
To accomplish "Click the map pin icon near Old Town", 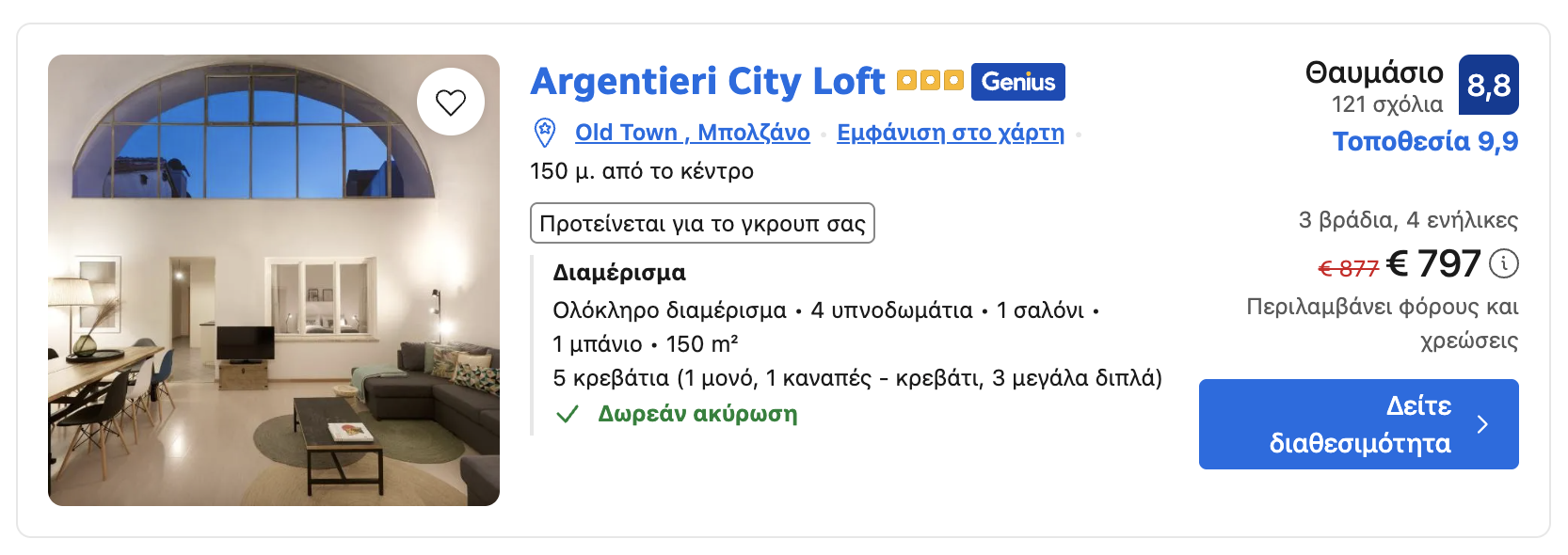I will [543, 132].
